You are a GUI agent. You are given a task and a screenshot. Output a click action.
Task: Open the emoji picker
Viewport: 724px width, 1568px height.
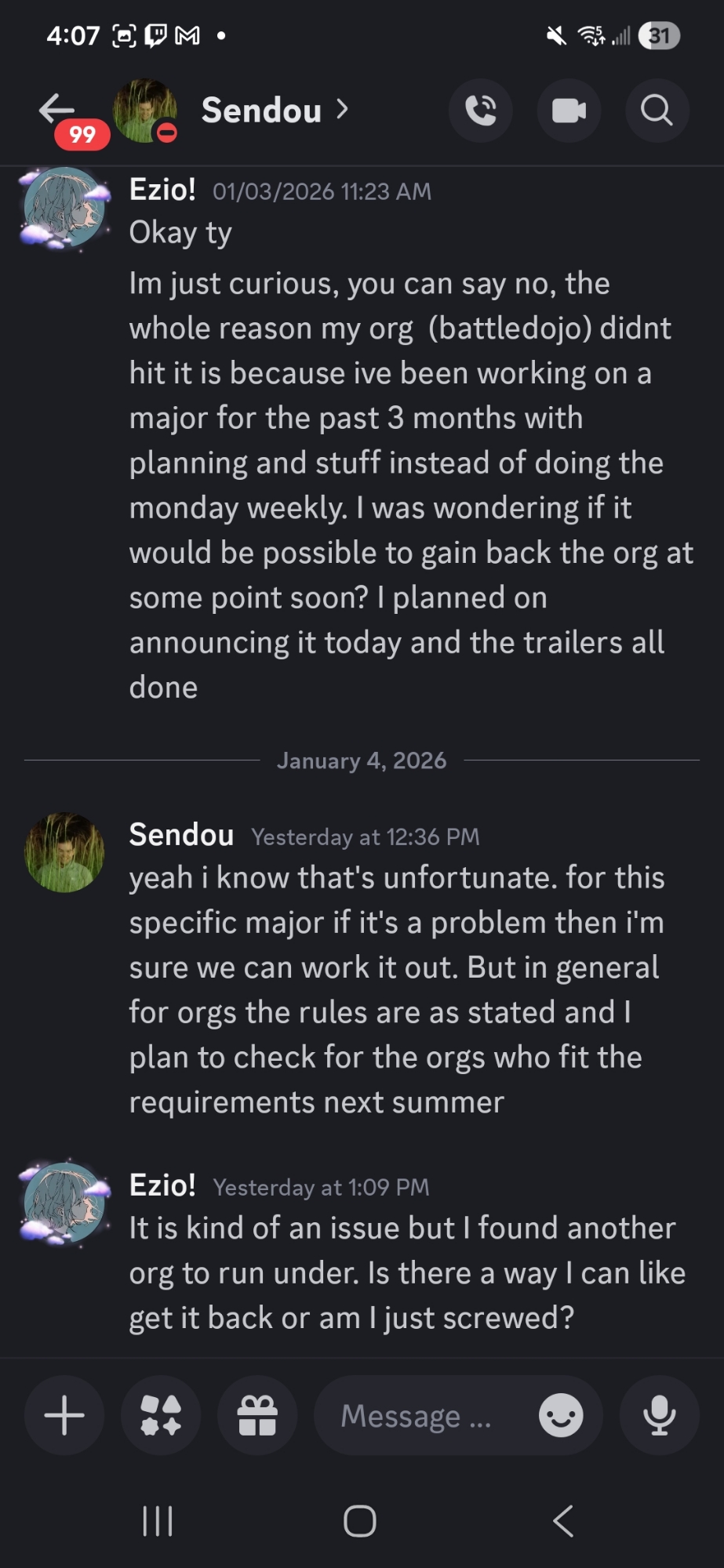pyautogui.click(x=561, y=1416)
